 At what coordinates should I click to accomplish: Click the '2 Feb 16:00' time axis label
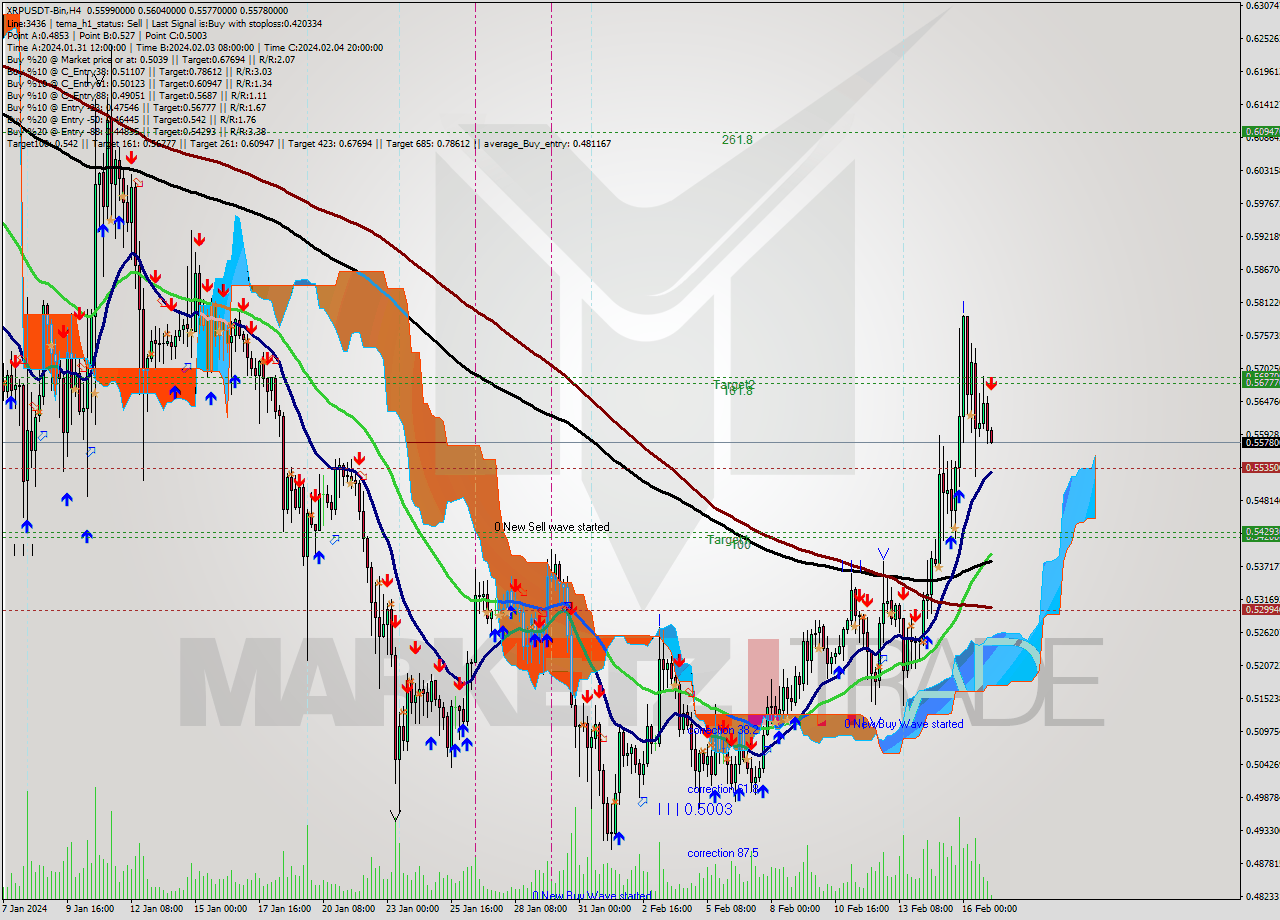coord(667,910)
